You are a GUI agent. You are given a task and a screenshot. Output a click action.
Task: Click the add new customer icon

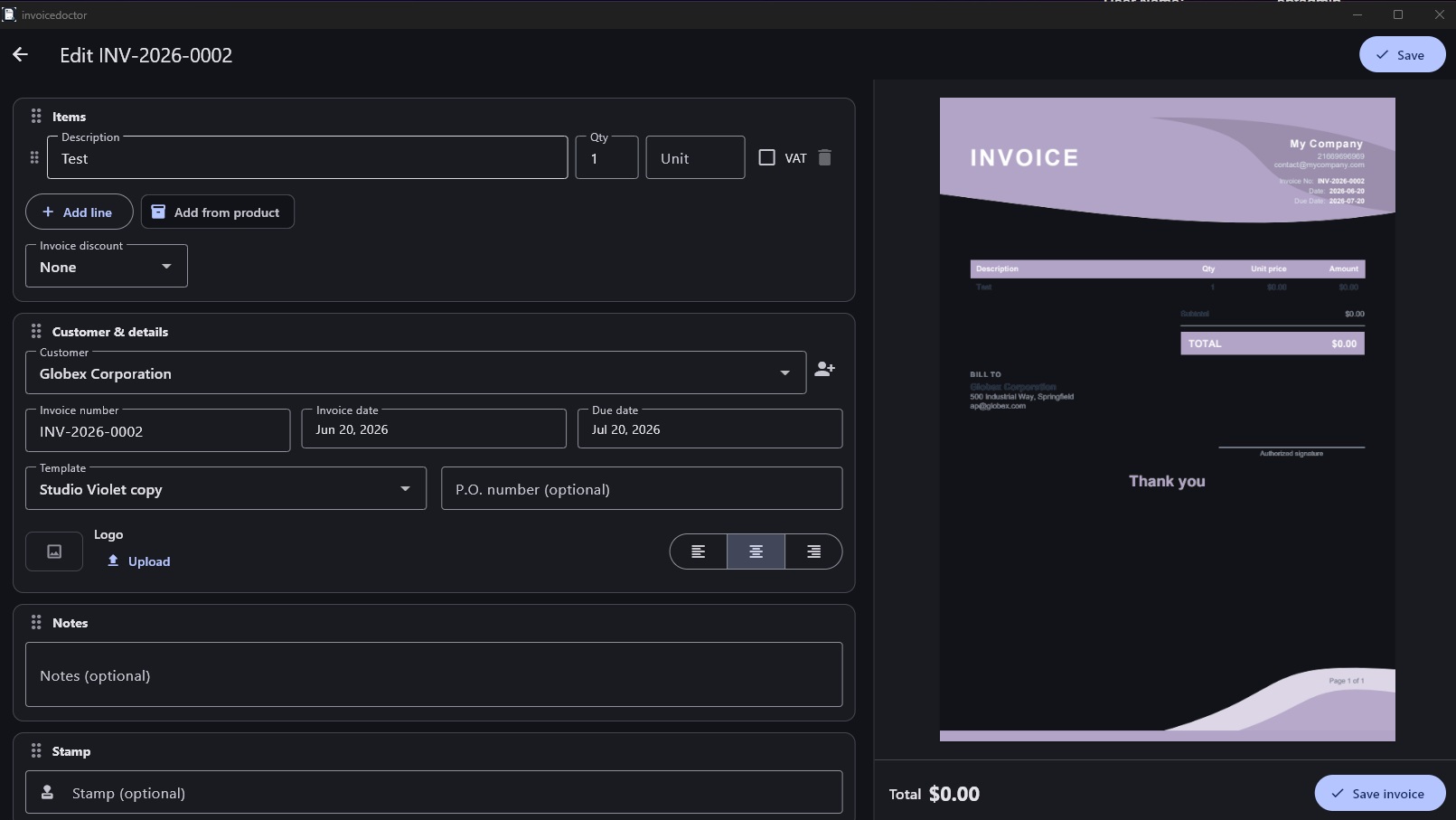pyautogui.click(x=824, y=369)
